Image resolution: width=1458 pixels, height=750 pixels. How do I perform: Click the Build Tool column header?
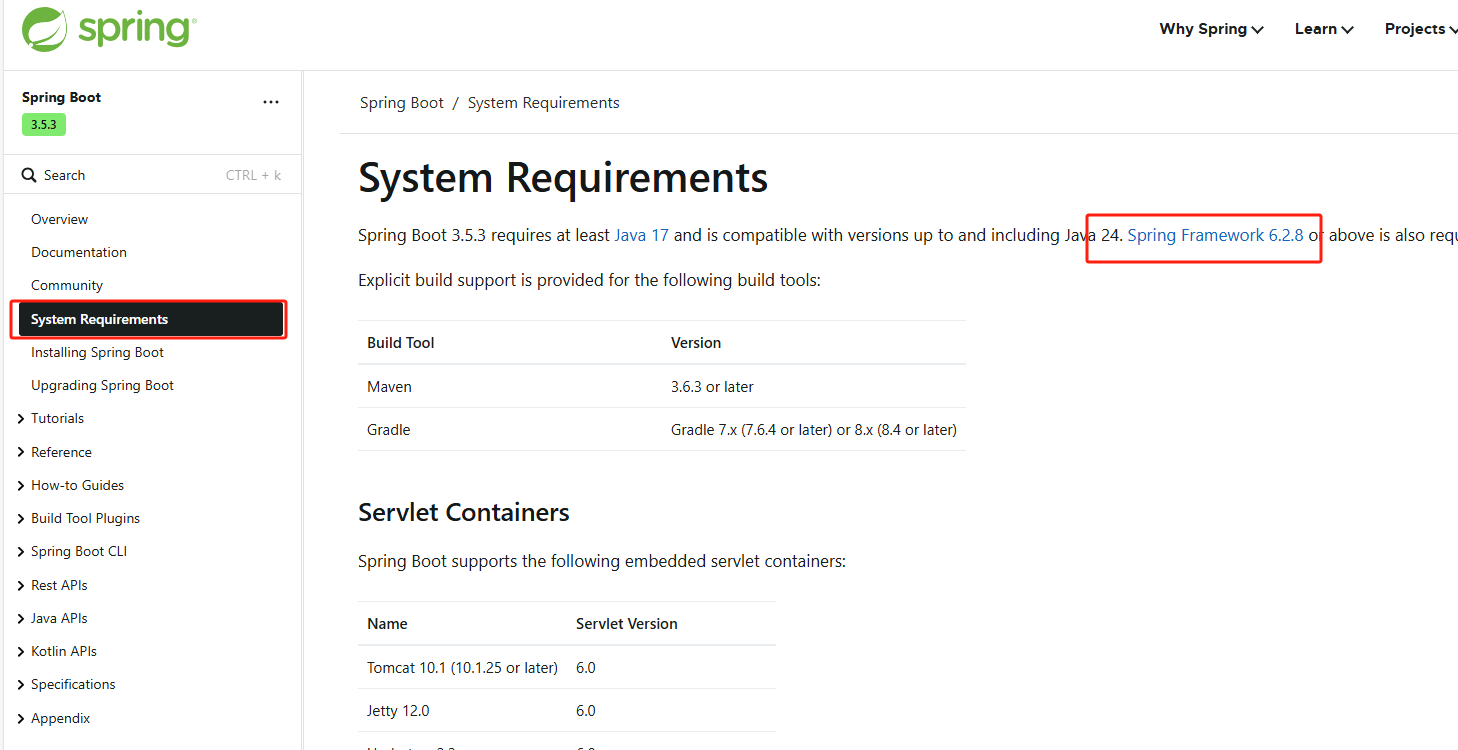tap(400, 342)
